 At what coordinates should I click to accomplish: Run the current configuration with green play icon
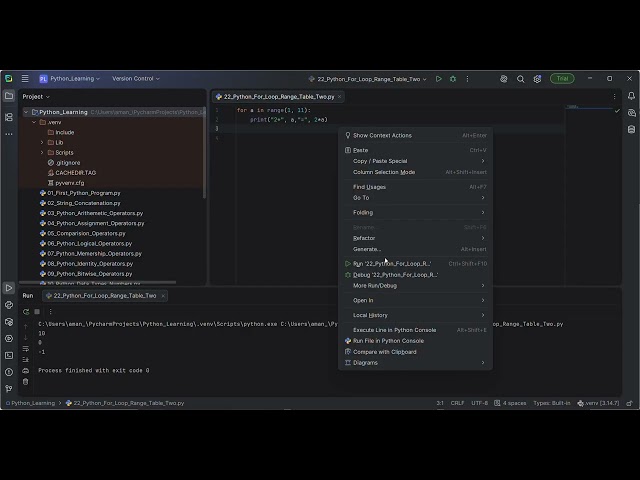pyautogui.click(x=438, y=79)
